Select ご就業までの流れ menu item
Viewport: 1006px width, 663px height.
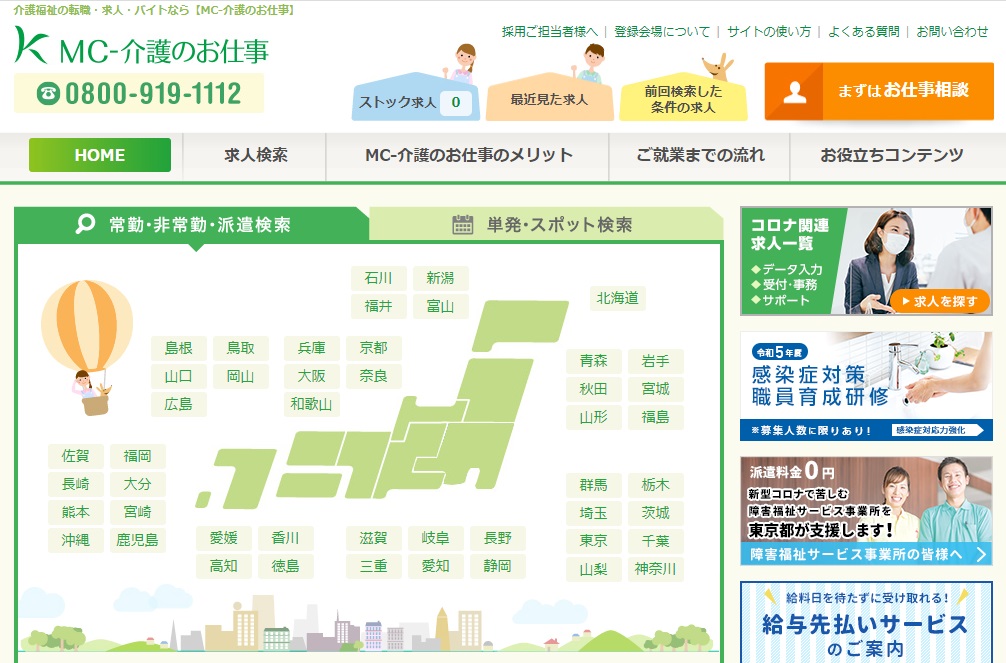pos(700,155)
